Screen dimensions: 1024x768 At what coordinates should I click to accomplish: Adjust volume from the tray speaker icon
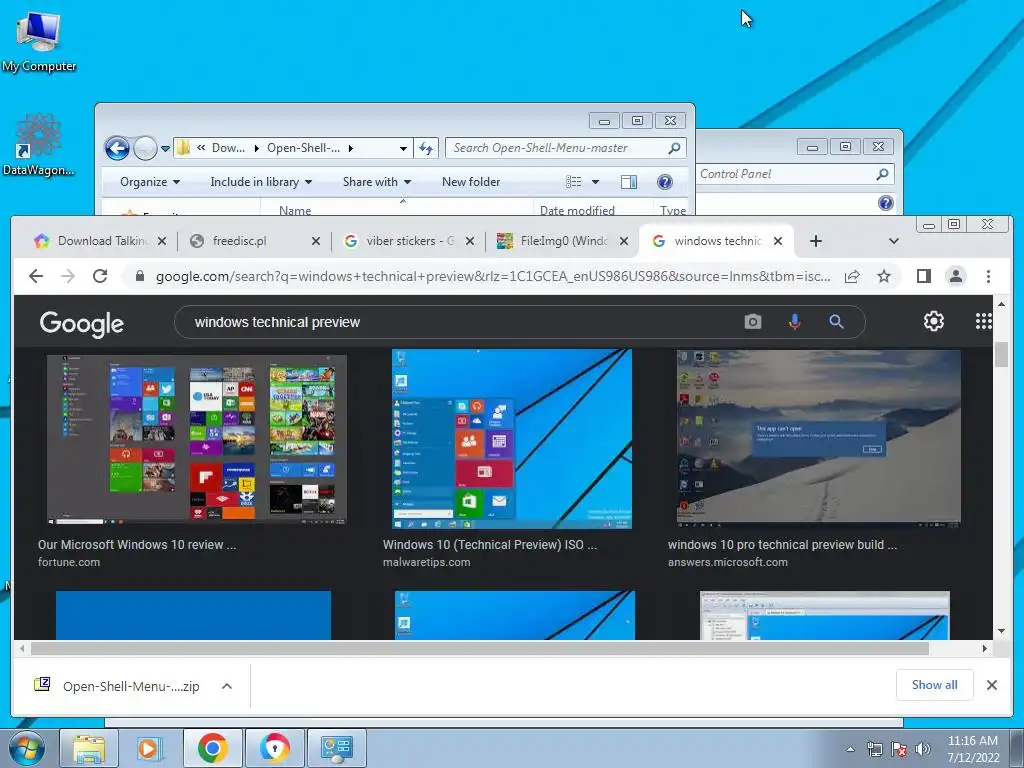(x=923, y=749)
